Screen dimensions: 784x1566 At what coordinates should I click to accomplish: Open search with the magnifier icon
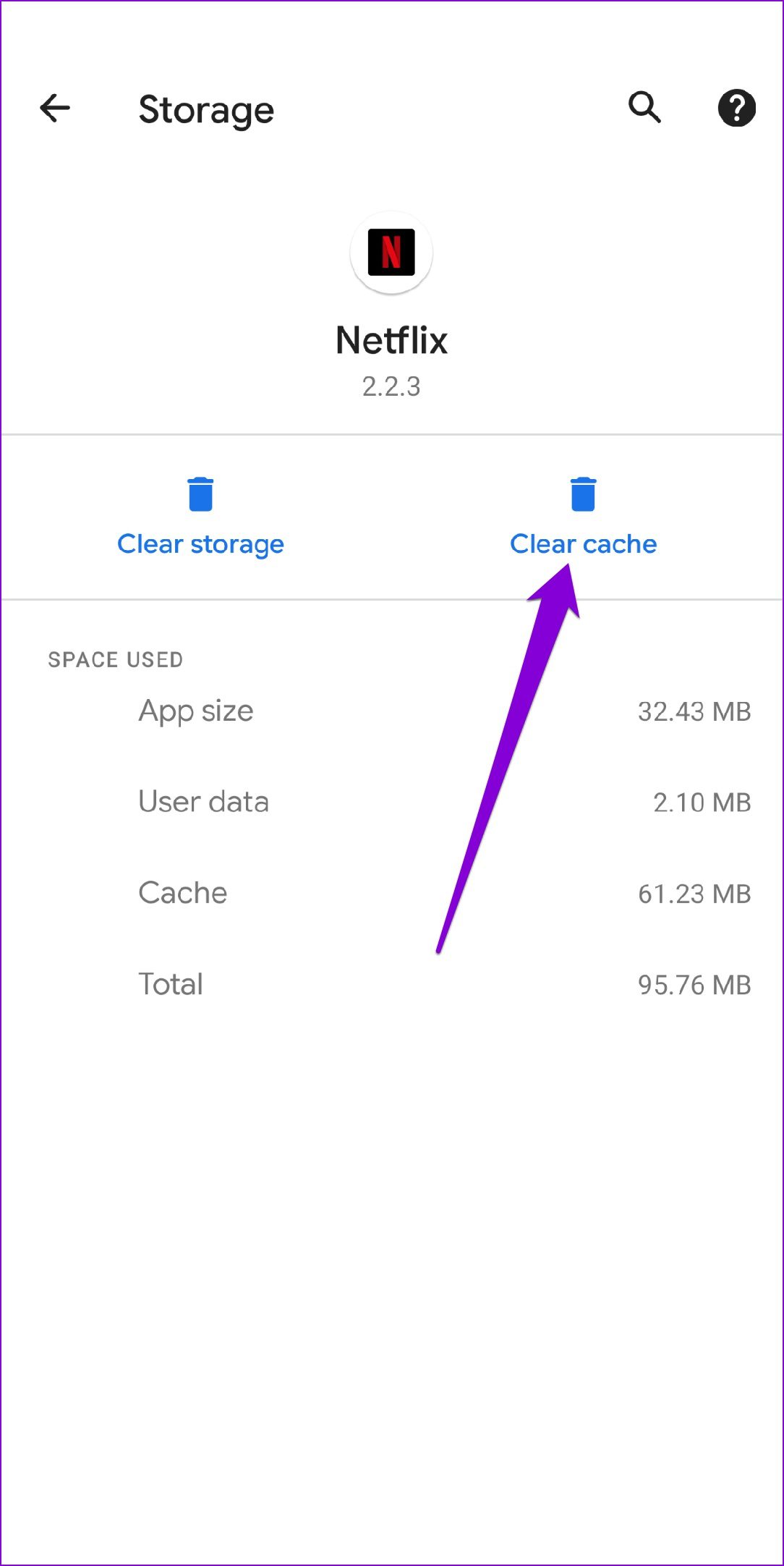click(644, 108)
